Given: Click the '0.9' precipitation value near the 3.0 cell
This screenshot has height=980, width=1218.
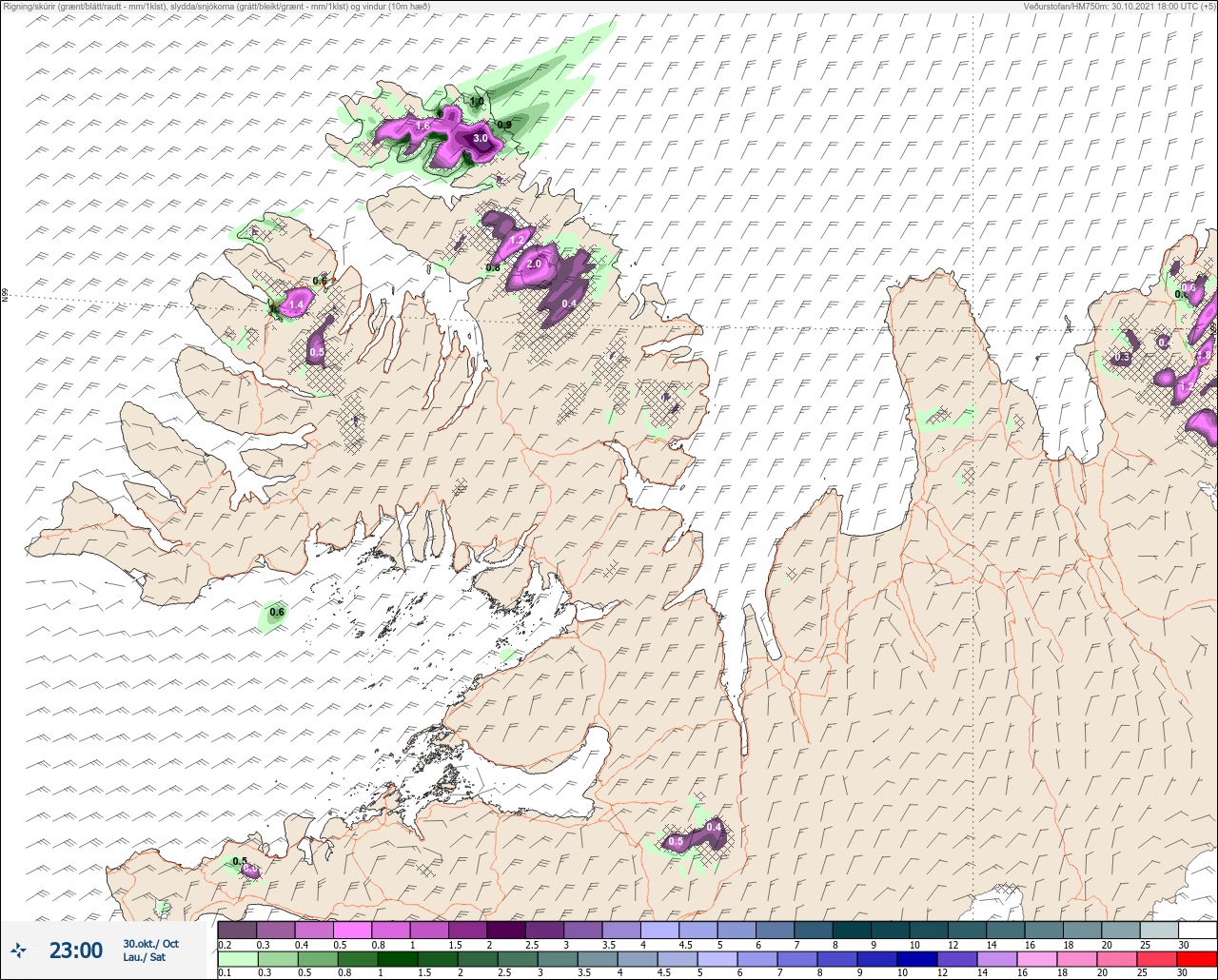Looking at the screenshot, I should coord(504,126).
